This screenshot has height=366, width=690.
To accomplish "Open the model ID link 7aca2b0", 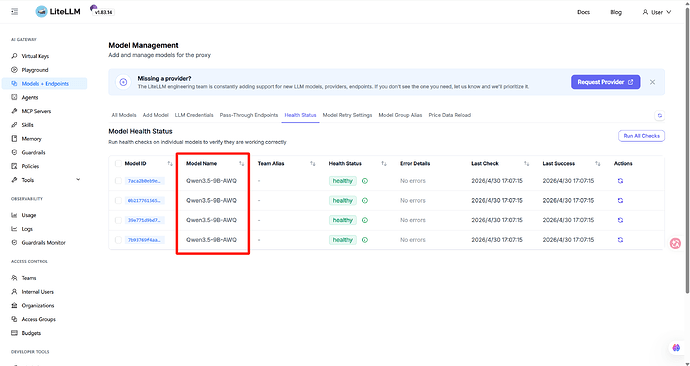I will click(144, 181).
